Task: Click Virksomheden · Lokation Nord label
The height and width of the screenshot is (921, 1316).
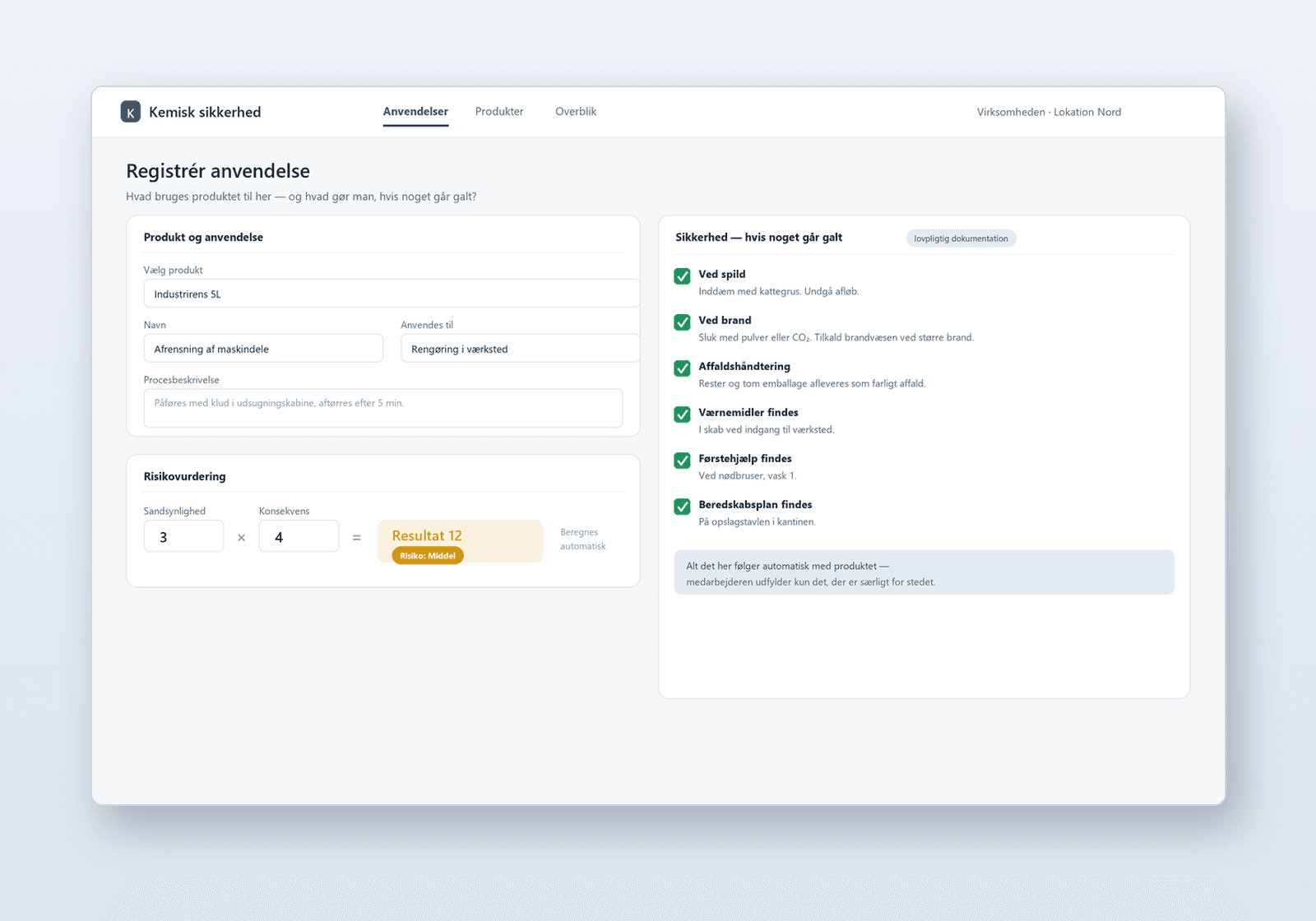Action: (x=1049, y=112)
